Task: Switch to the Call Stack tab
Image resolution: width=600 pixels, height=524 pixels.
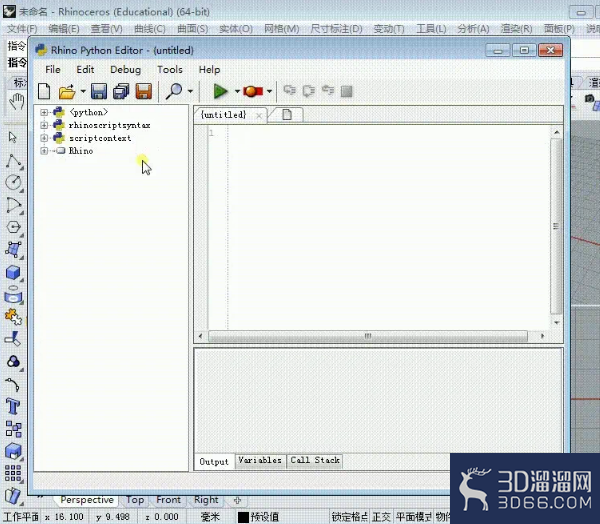Action: [315, 460]
